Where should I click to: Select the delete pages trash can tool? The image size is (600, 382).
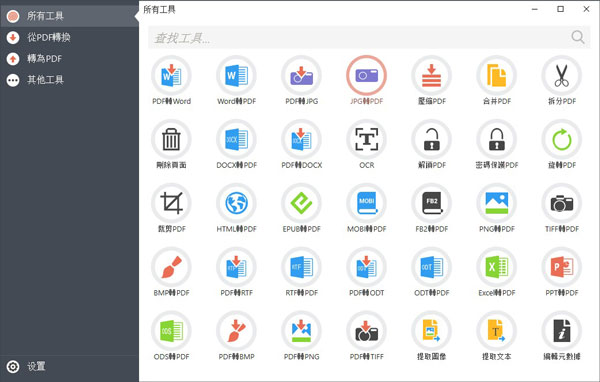[171, 139]
